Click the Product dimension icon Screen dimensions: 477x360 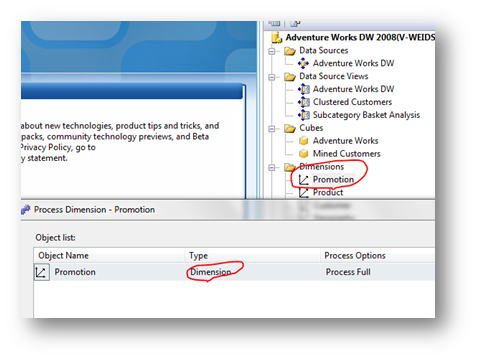[x=303, y=193]
